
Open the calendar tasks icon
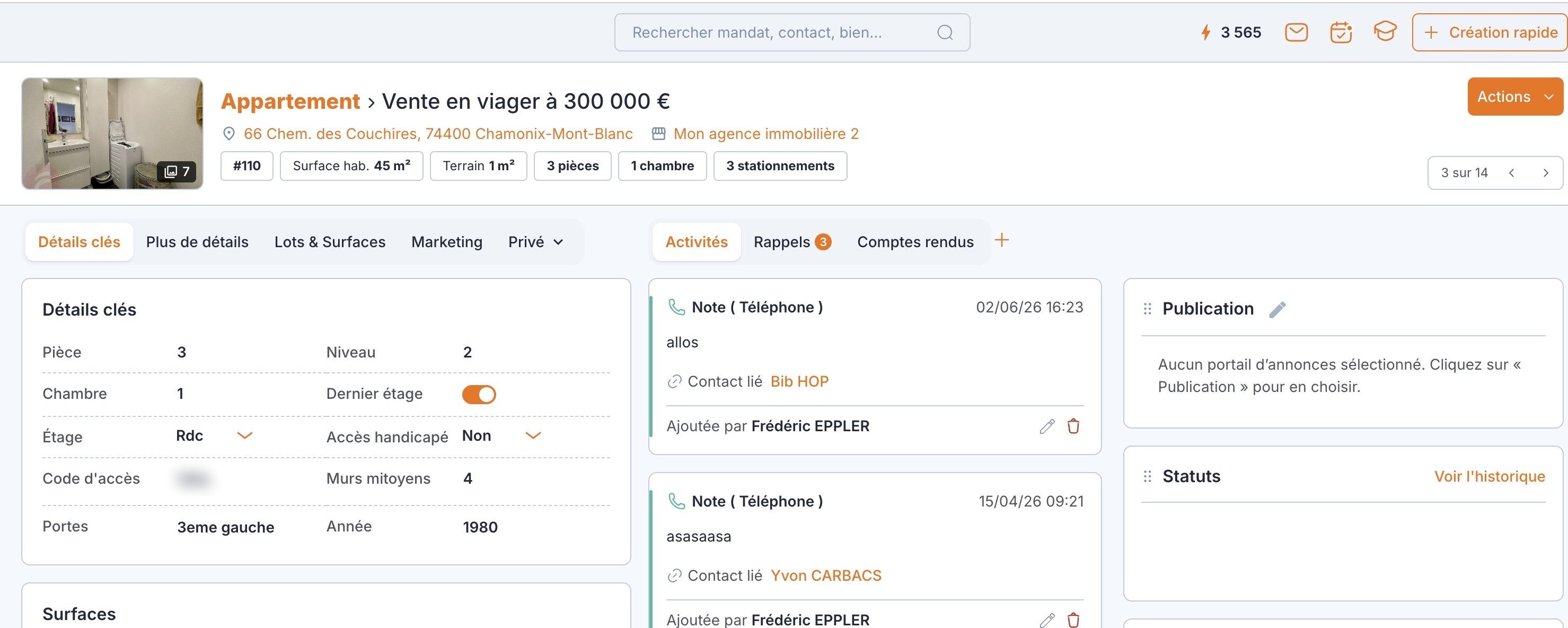coord(1341,32)
